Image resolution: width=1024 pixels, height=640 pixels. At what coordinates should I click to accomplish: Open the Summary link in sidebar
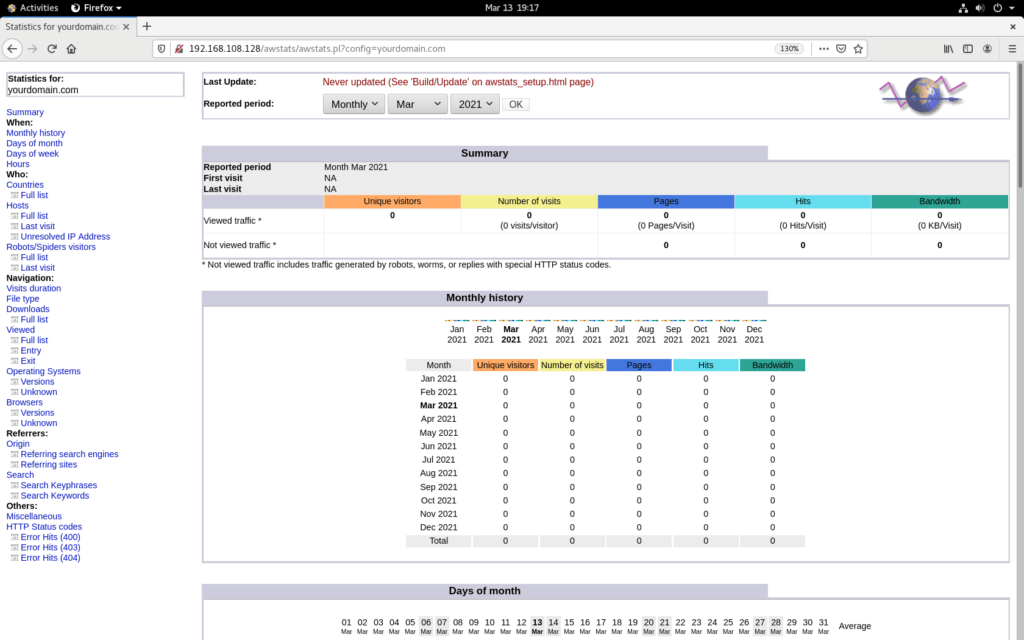(x=25, y=112)
